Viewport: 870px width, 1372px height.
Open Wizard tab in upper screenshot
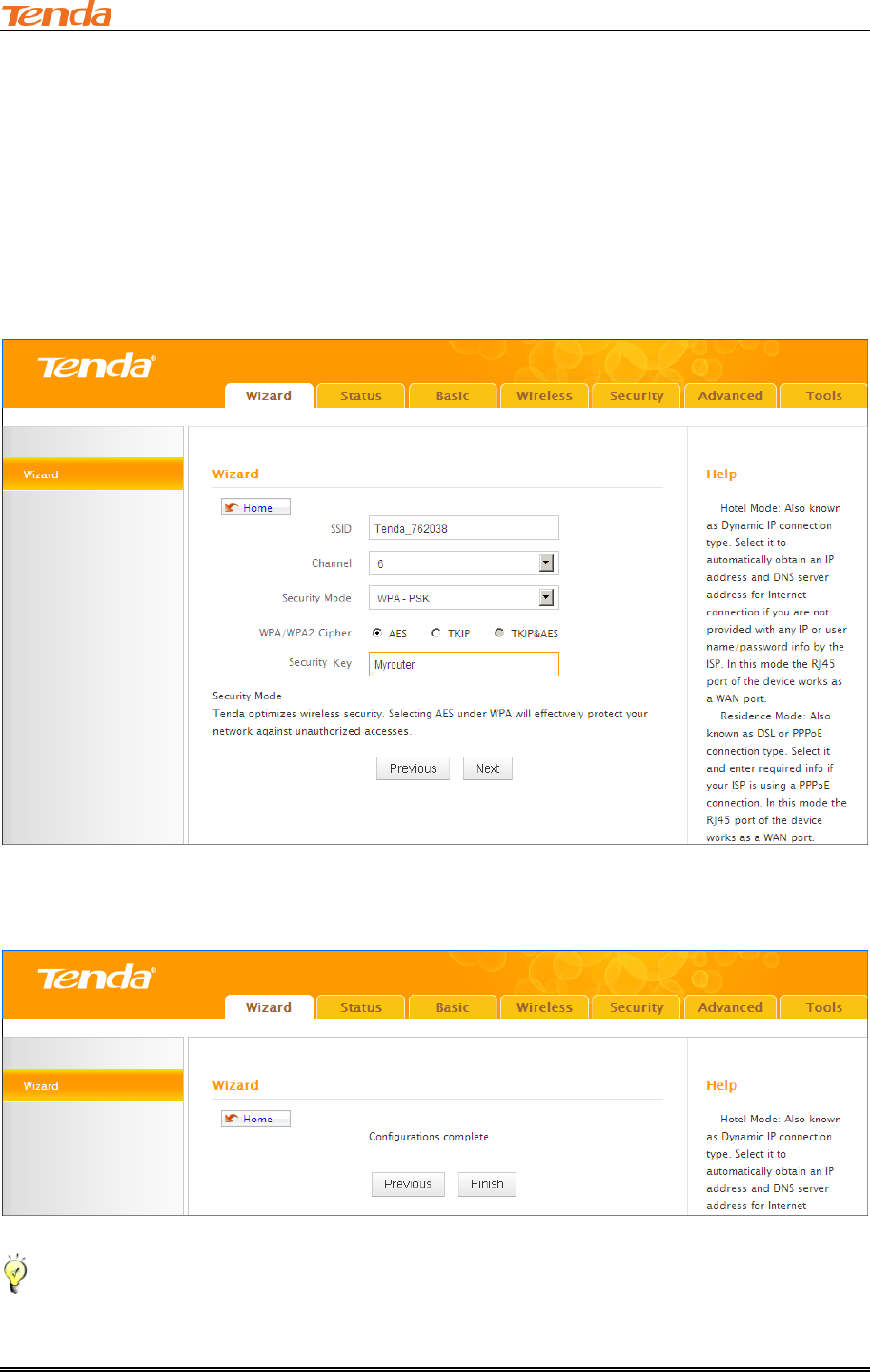[x=269, y=395]
